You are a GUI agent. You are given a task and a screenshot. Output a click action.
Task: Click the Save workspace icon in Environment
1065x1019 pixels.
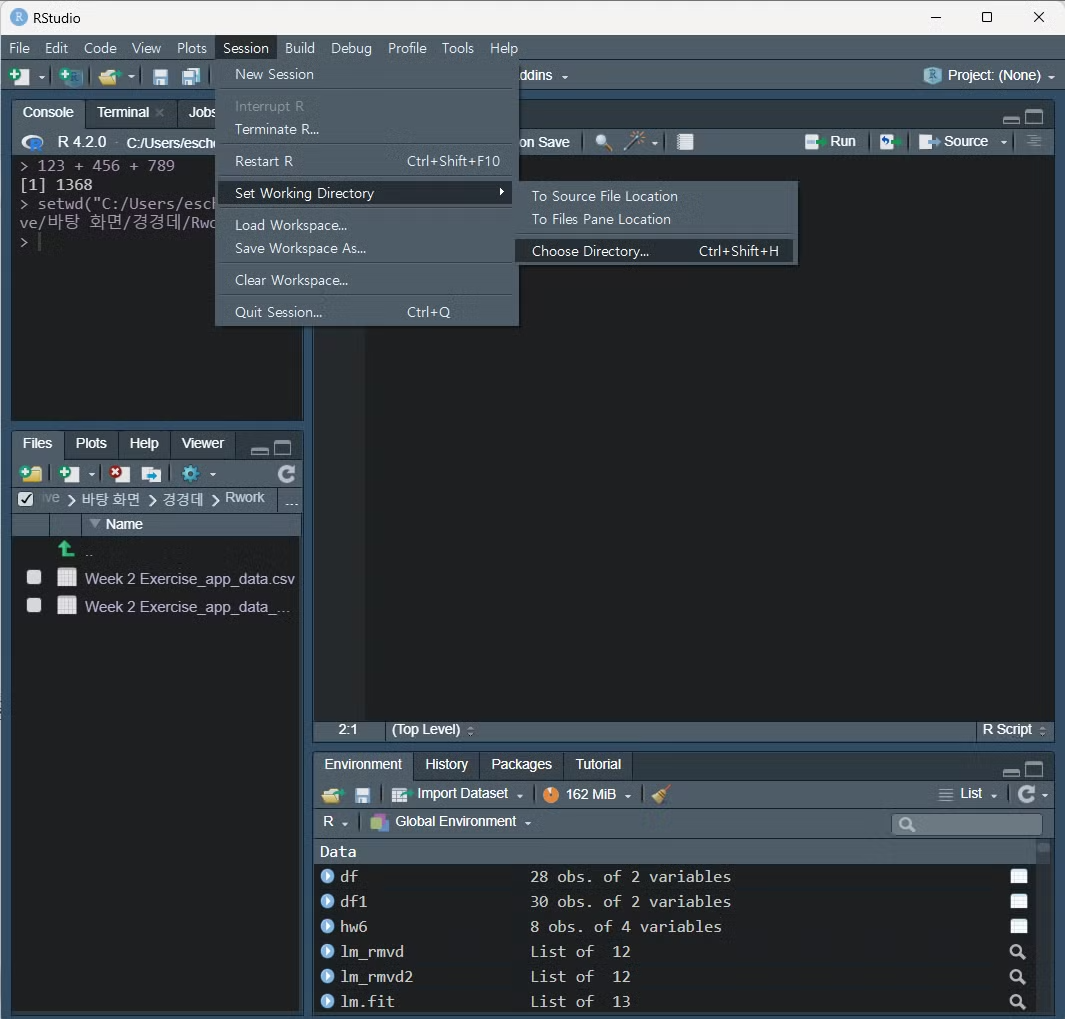tap(363, 794)
